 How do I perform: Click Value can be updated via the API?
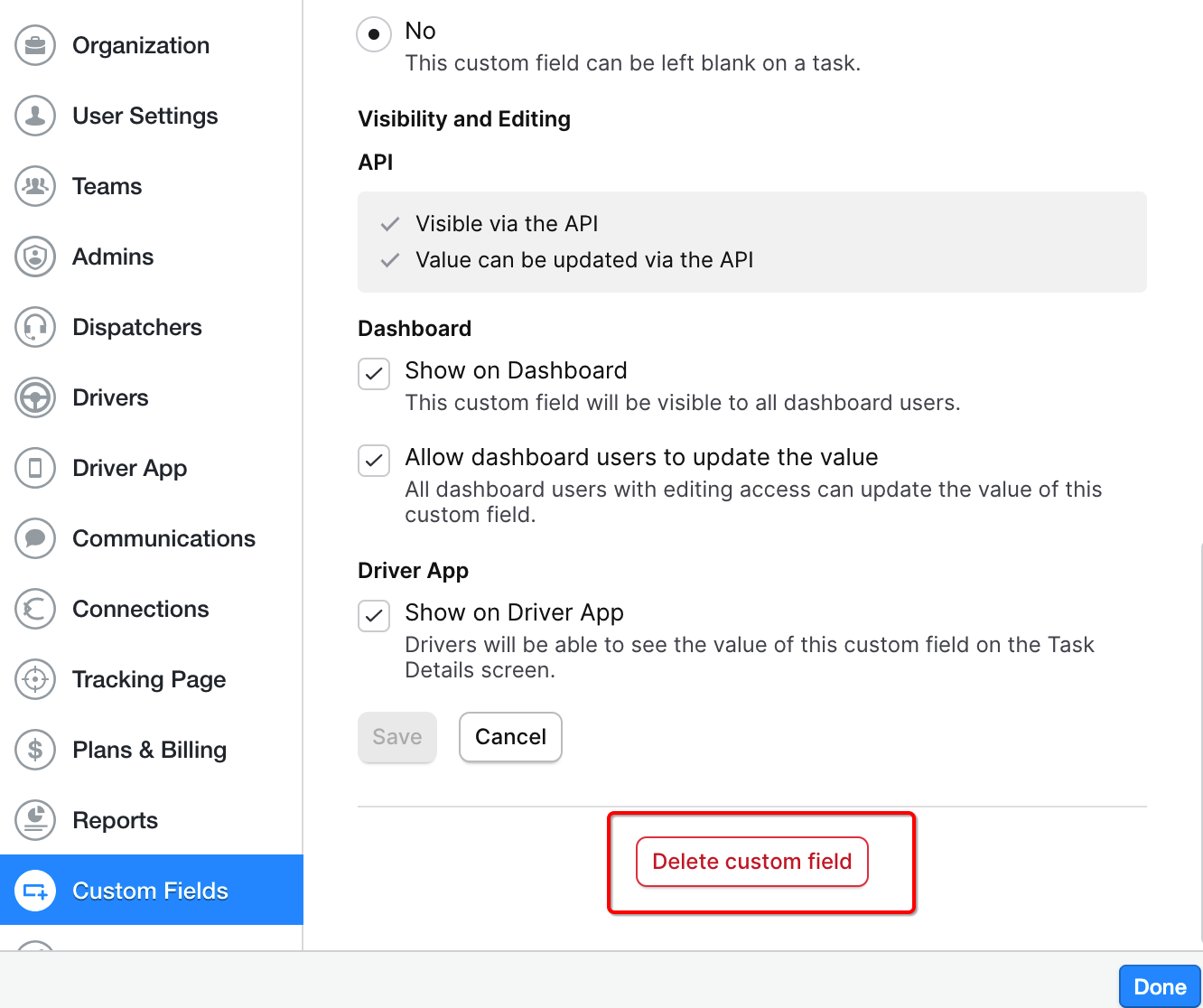point(584,260)
